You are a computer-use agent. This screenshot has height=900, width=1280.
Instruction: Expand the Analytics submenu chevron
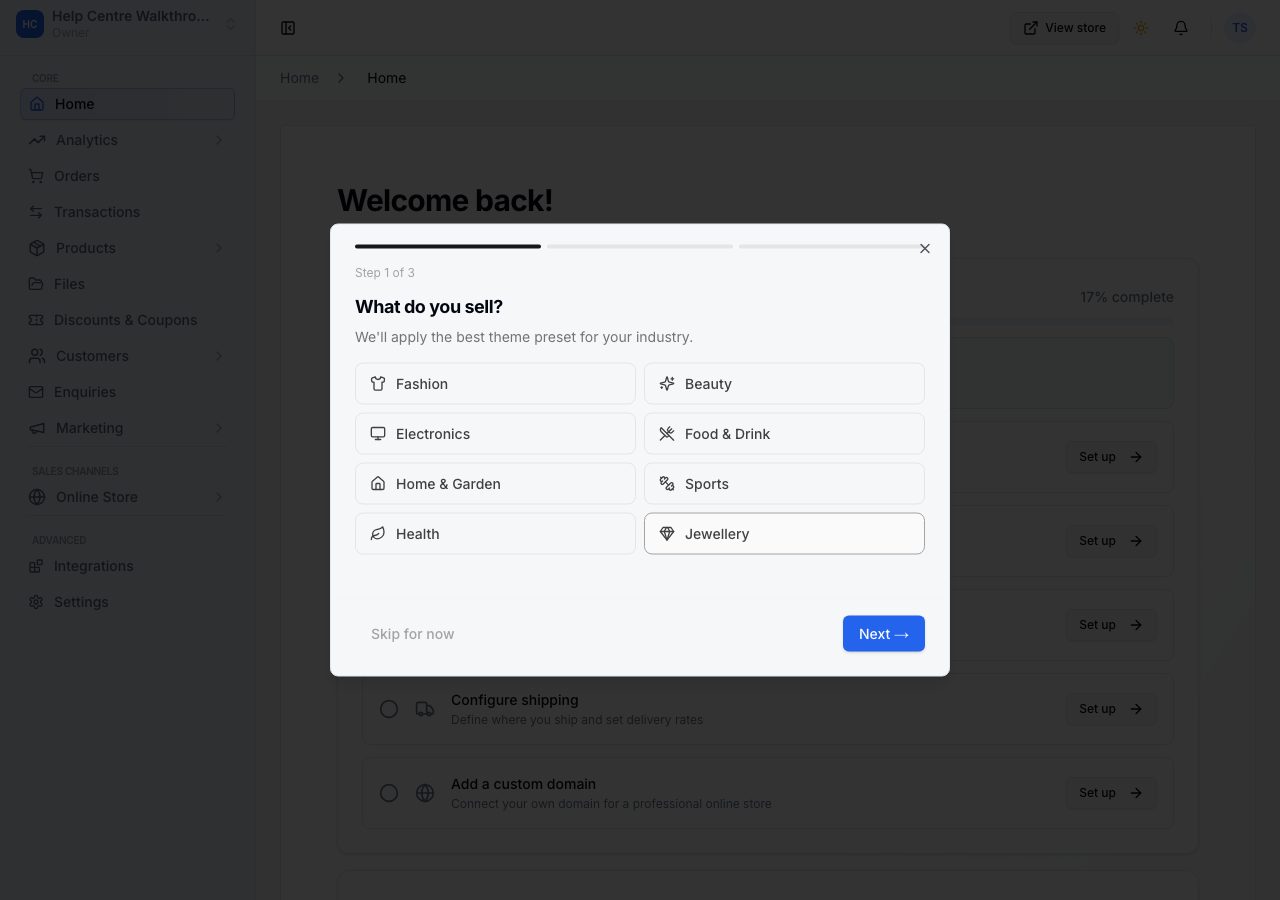[219, 140]
